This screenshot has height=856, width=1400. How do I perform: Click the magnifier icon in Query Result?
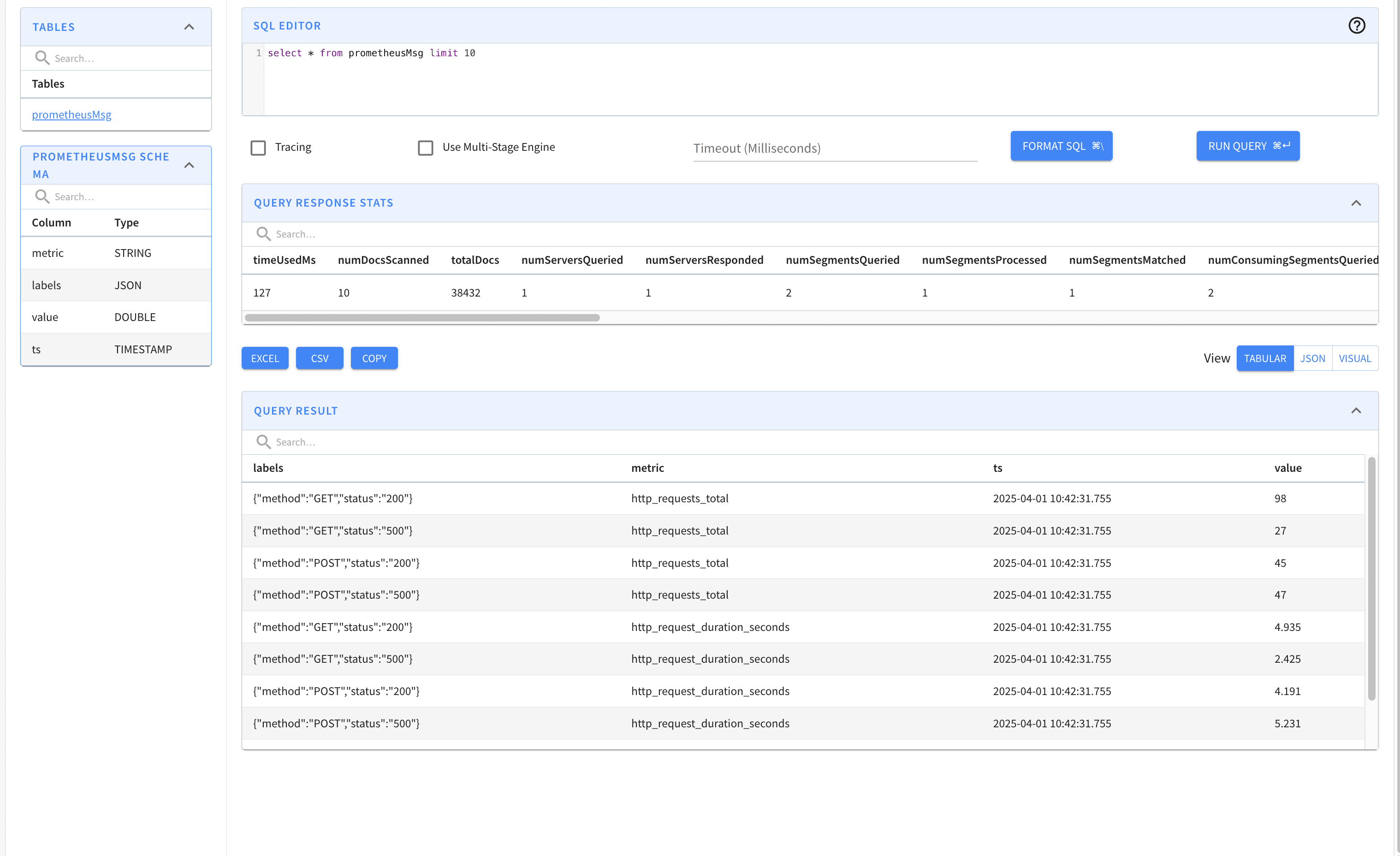tap(263, 442)
